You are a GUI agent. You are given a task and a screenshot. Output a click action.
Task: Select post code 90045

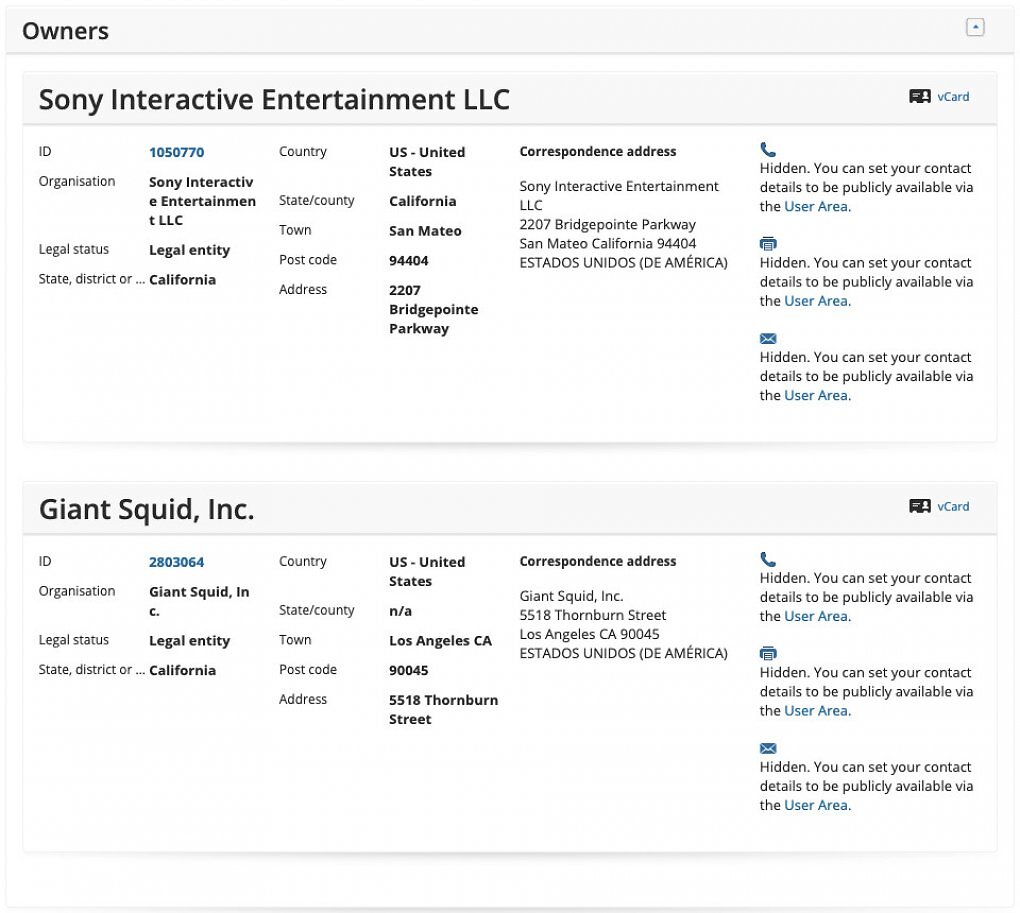409,670
